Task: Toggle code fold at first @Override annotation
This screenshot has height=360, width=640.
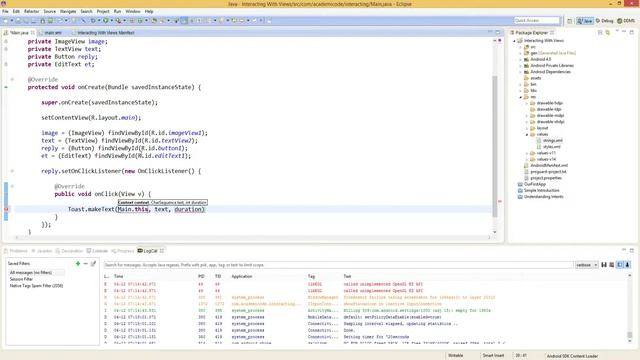Action: click(x=12, y=79)
